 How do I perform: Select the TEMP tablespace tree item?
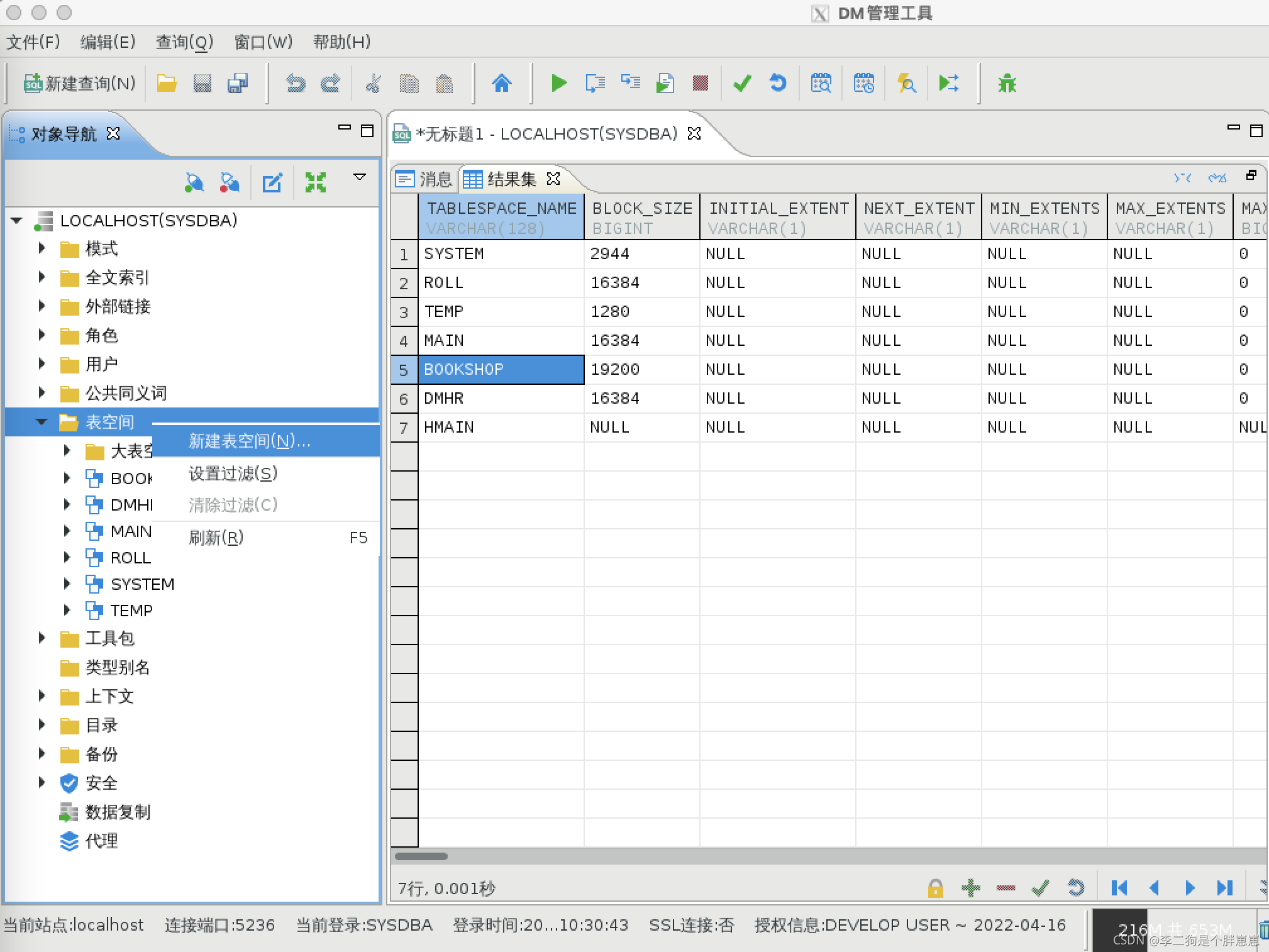tap(119, 610)
